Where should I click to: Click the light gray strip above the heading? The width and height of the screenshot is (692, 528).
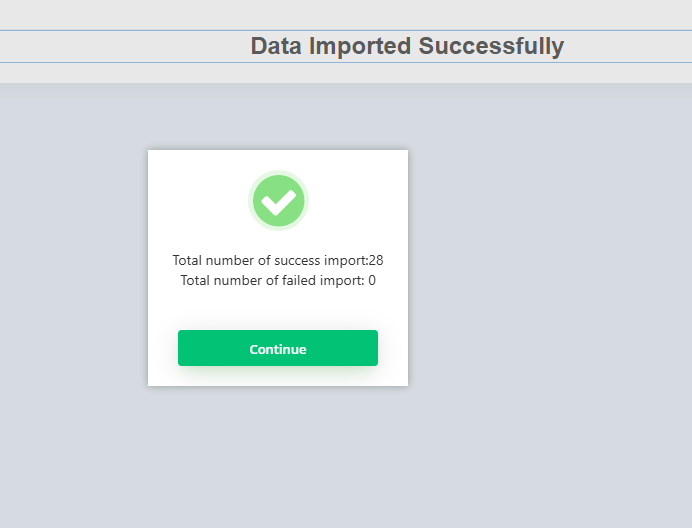pyautogui.click(x=346, y=15)
